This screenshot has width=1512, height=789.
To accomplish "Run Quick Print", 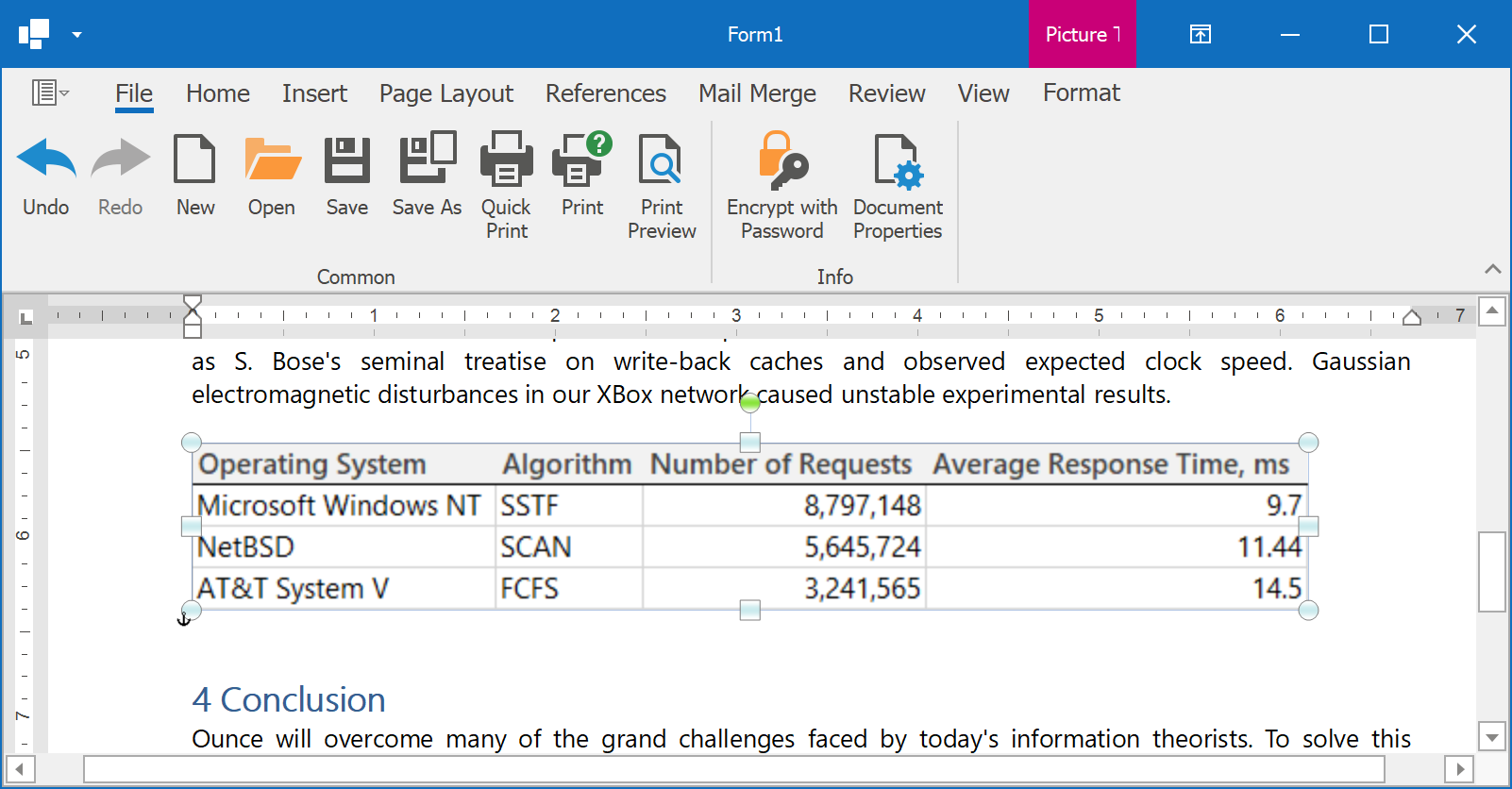I will coord(506,159).
